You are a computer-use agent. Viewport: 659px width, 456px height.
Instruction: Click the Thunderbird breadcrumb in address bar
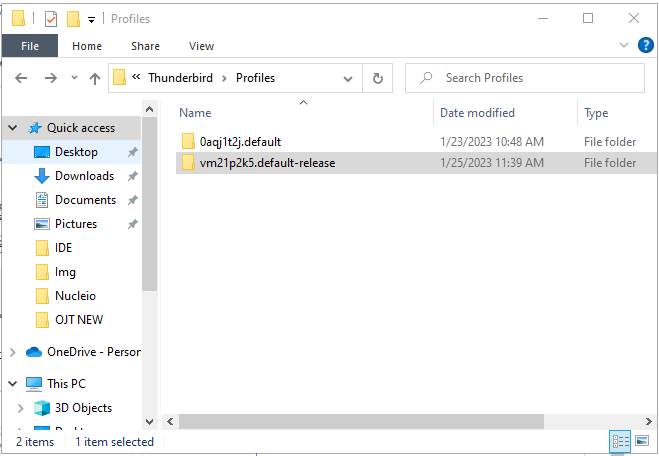coord(180,78)
